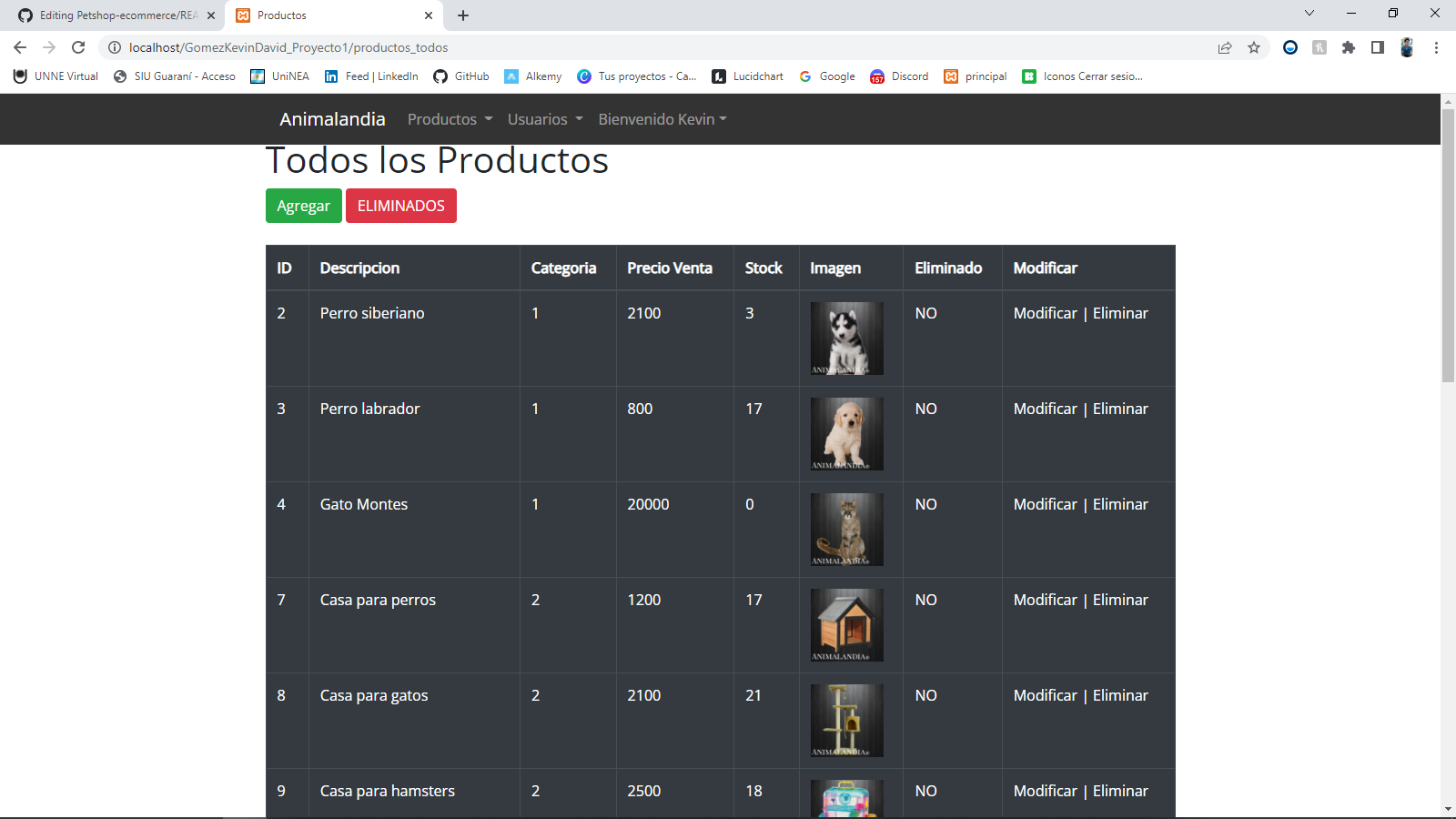Expand the Bienvenido Kevin menu
Screen dimensions: 1456x819
[662, 119]
